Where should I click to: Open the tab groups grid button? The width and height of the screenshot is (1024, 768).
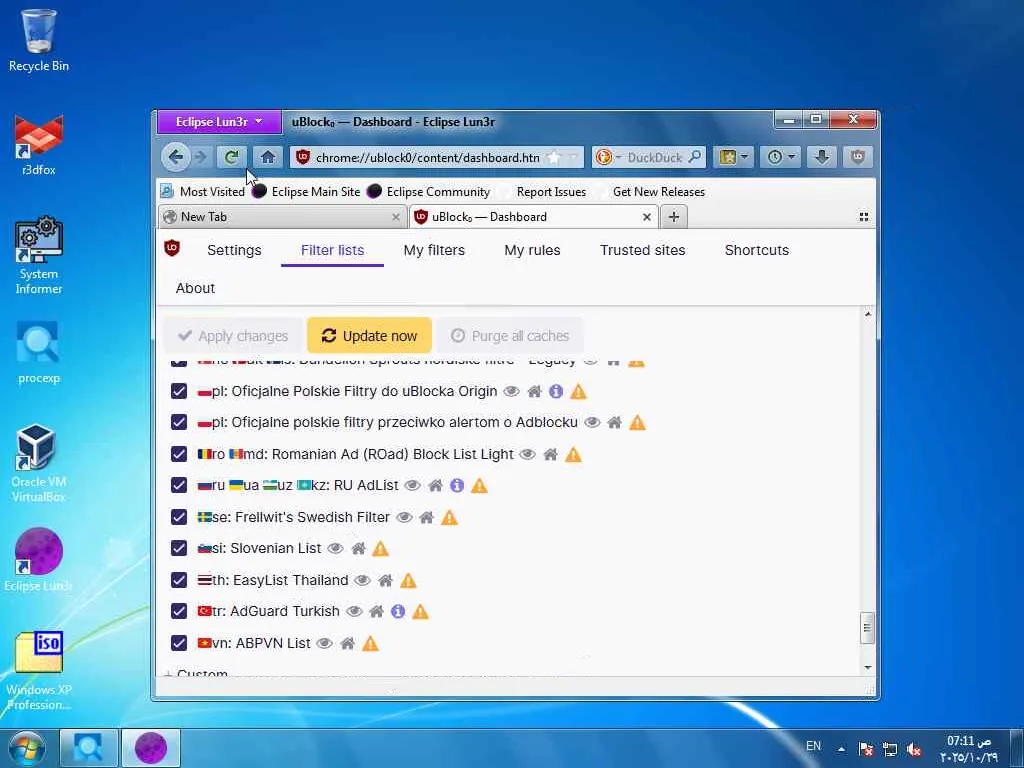click(x=863, y=217)
